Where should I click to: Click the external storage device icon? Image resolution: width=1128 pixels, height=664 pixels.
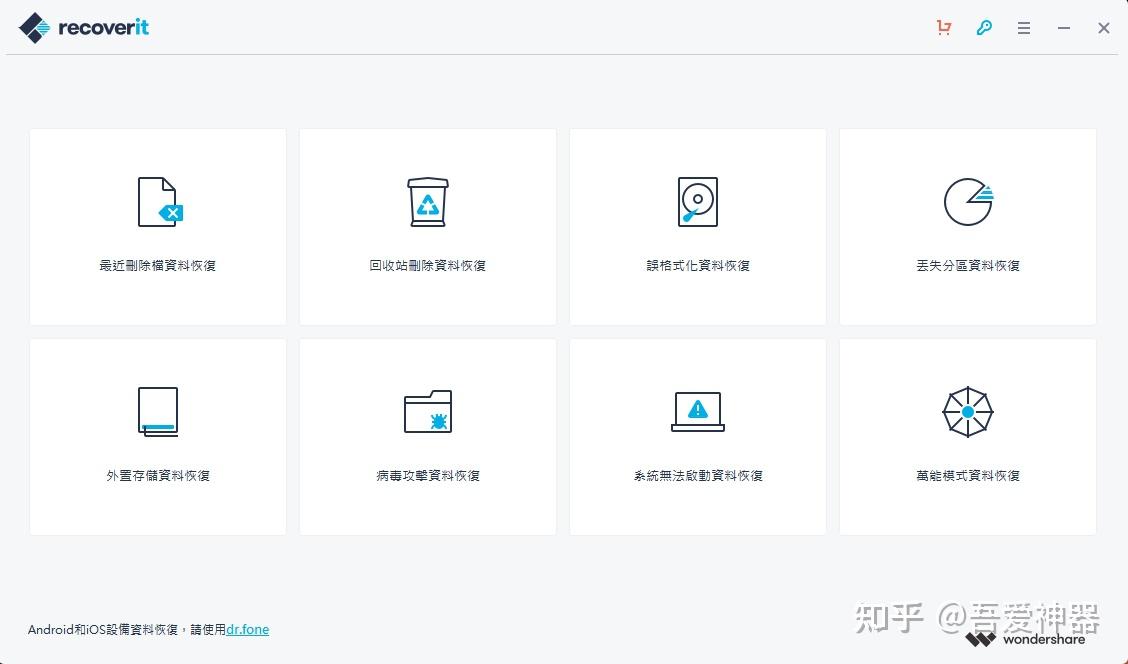(x=158, y=412)
